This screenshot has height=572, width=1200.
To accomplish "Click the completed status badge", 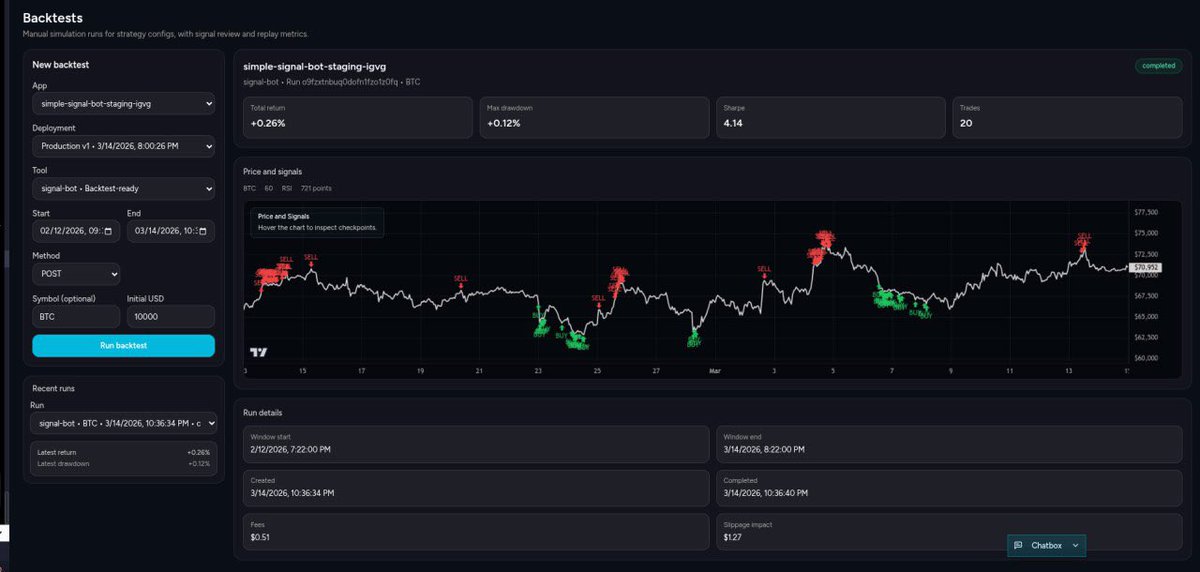I will tap(1158, 66).
